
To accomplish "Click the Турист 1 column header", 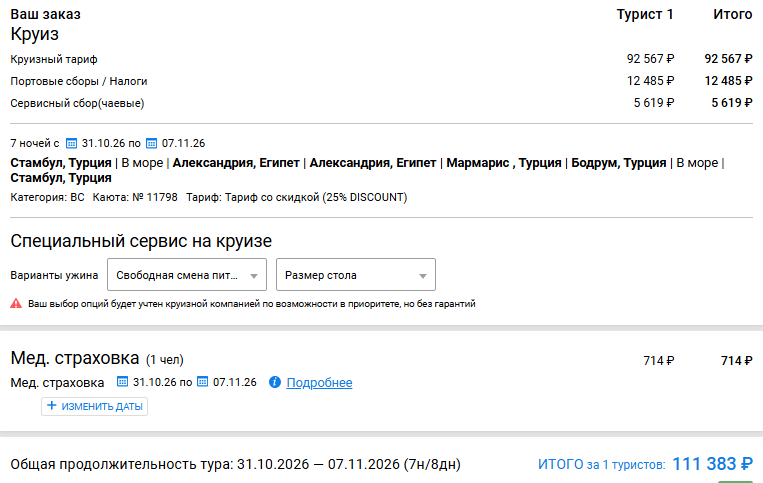I will click(x=645, y=15).
